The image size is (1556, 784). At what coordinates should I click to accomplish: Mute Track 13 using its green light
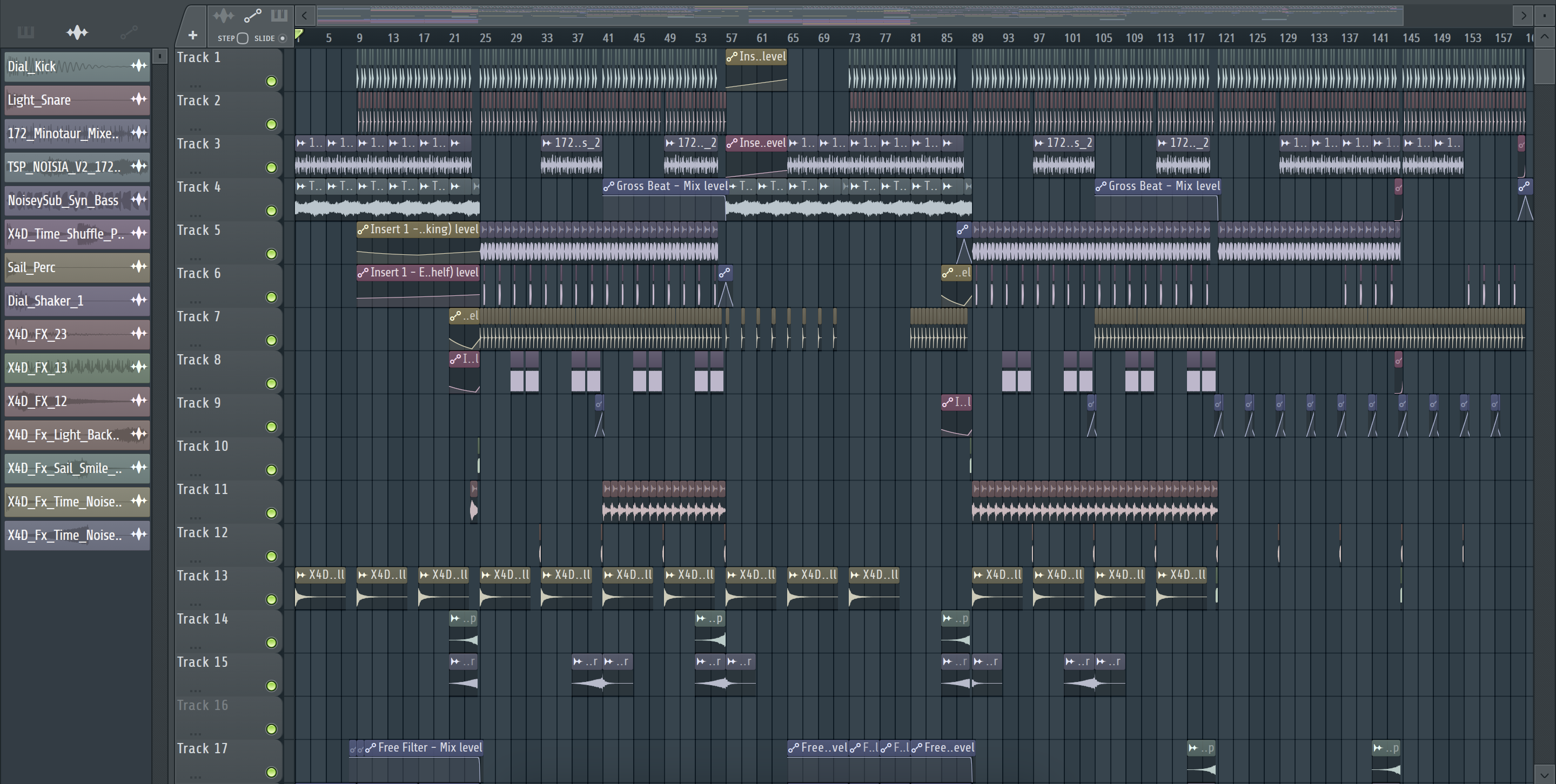(271, 599)
